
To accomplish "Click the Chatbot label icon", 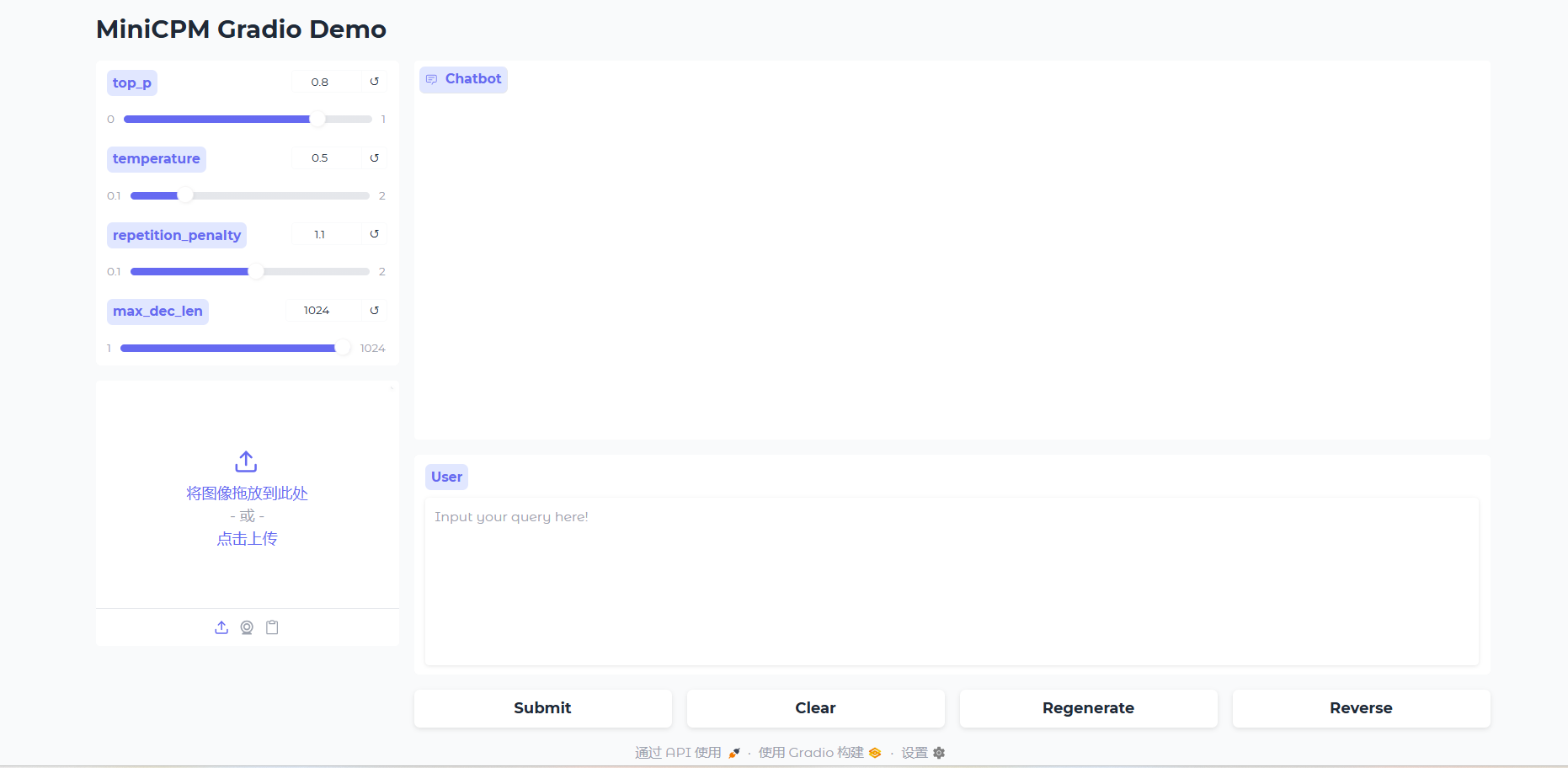I will pos(432,79).
